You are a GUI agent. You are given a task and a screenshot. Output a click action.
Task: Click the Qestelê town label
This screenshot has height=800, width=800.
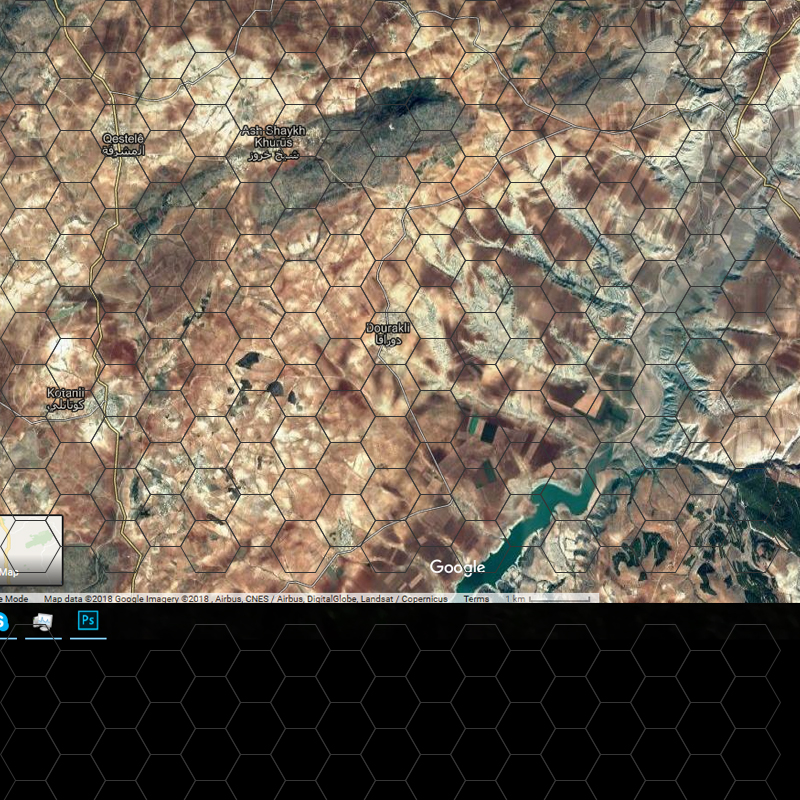(x=123, y=144)
